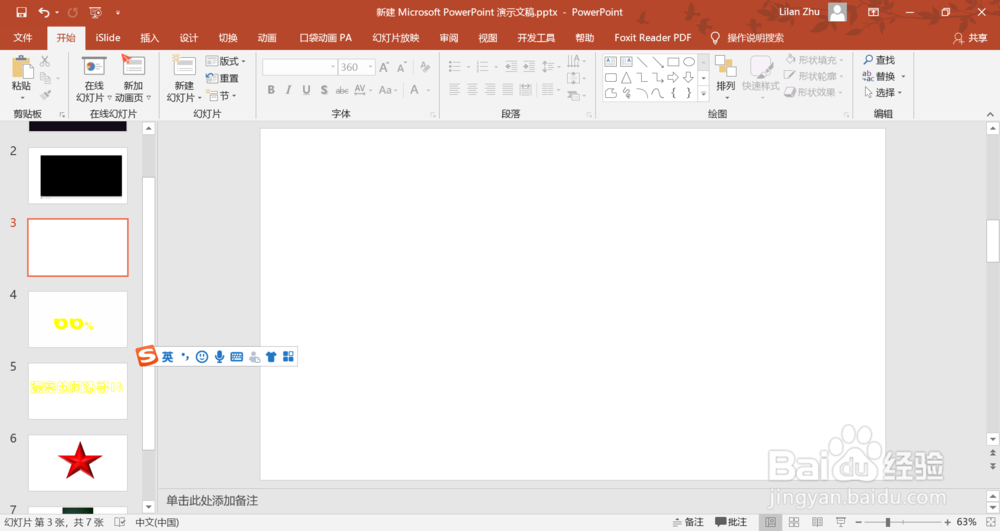Open the 文件 file tab
Image resolution: width=1000 pixels, height=531 pixels.
(23, 38)
